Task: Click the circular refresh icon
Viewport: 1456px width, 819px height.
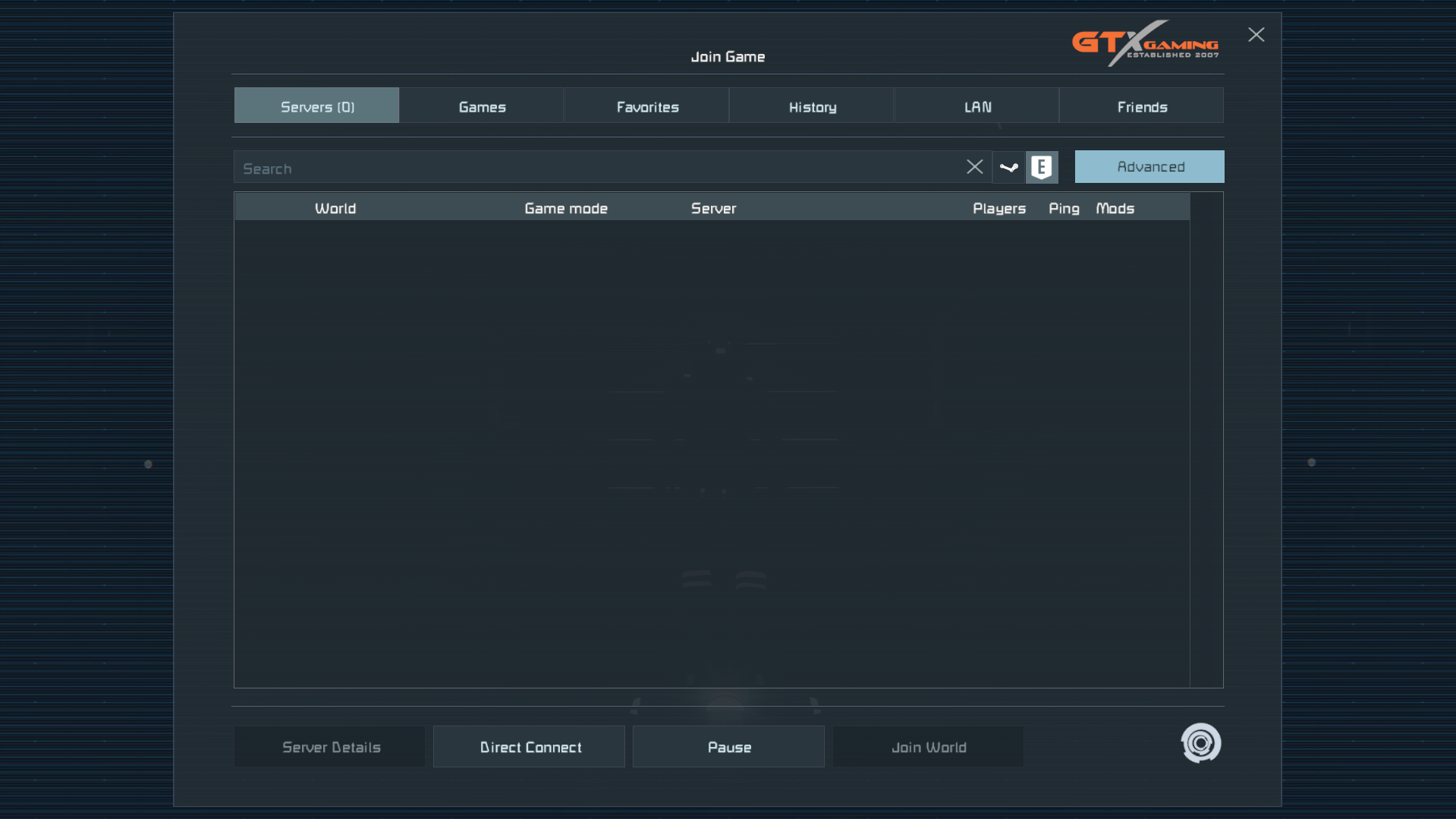Action: click(1200, 743)
